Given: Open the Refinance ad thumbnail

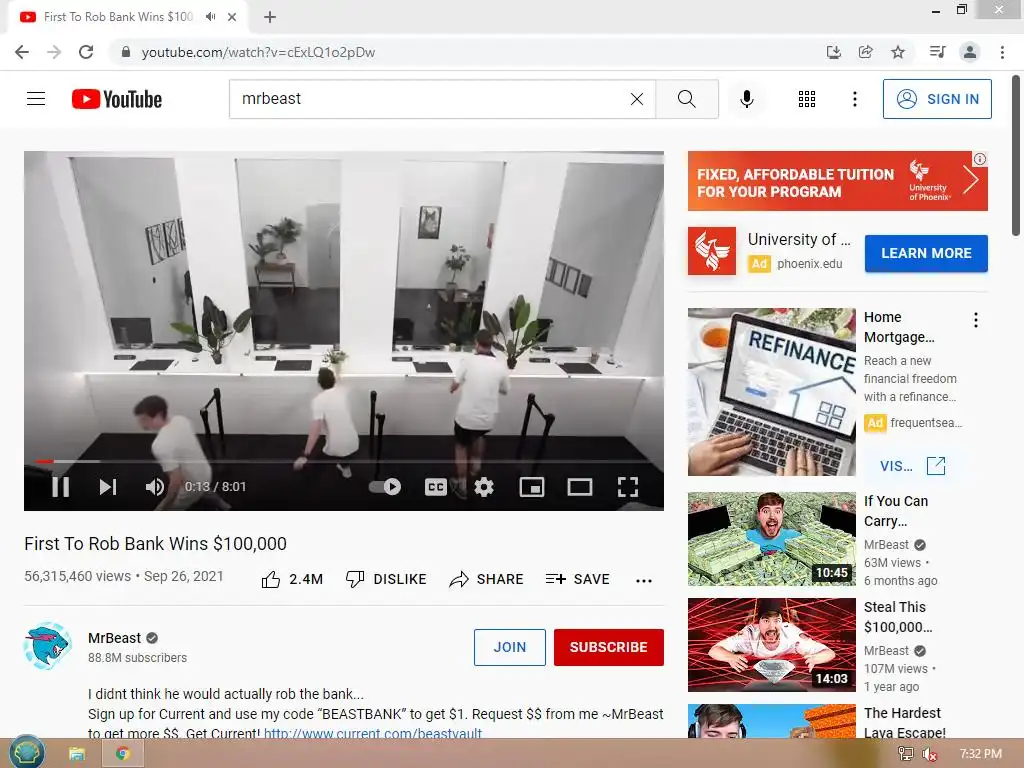Looking at the screenshot, I should tap(772, 392).
